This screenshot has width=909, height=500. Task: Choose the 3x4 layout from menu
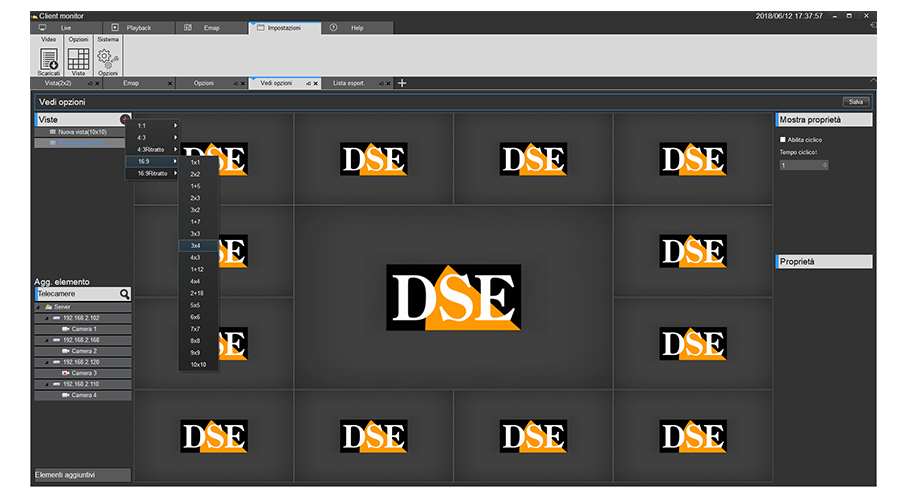pos(196,245)
